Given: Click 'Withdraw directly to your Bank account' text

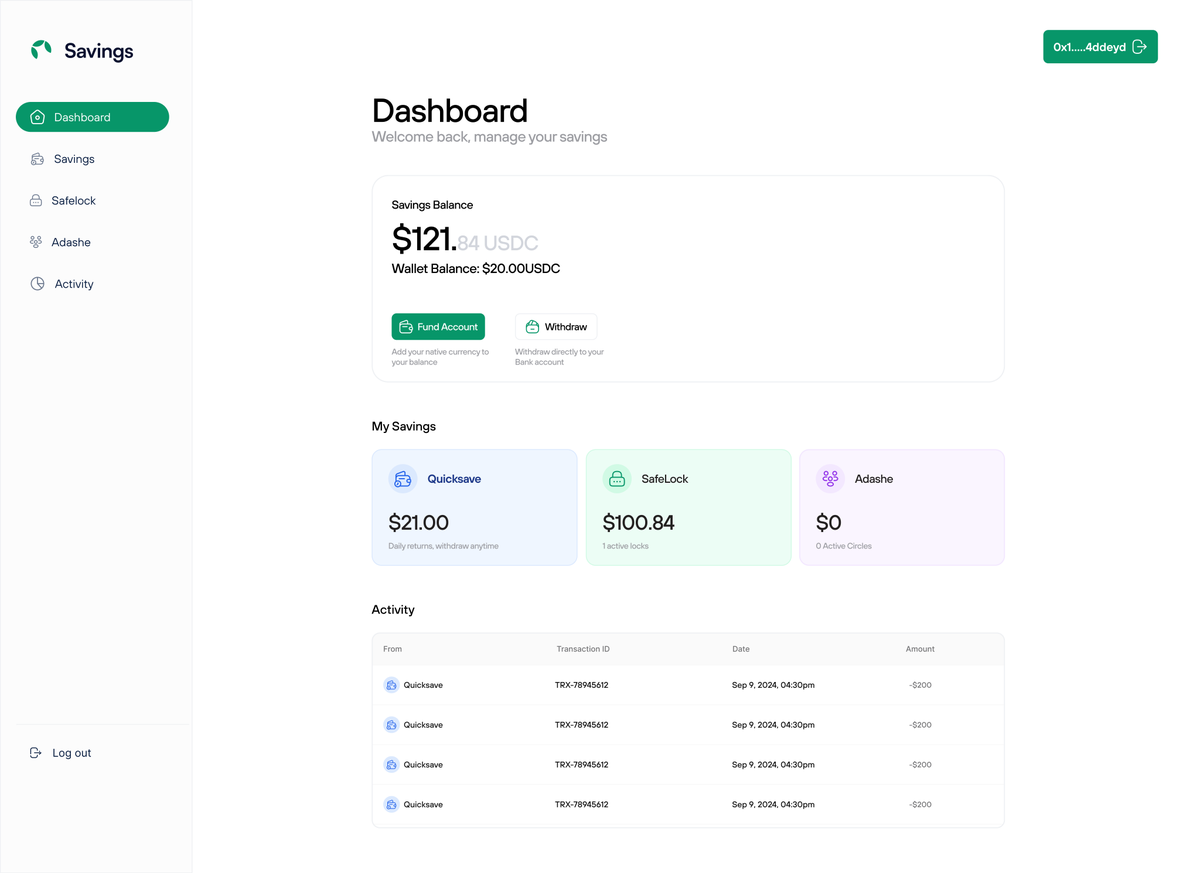Looking at the screenshot, I should (560, 357).
